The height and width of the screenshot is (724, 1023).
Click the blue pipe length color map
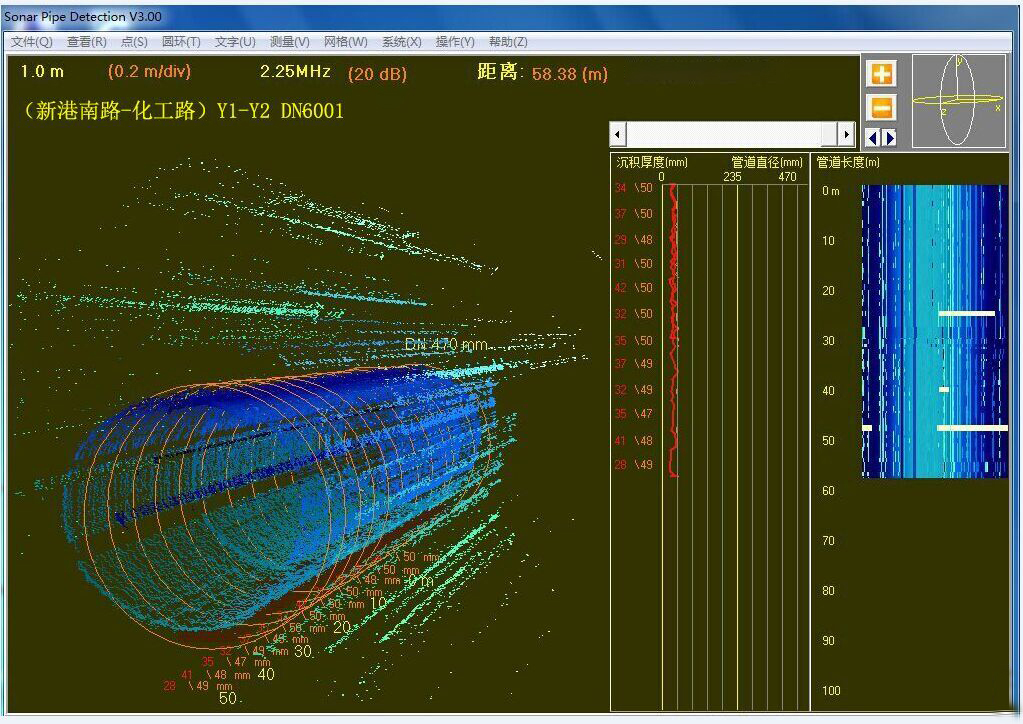934,330
